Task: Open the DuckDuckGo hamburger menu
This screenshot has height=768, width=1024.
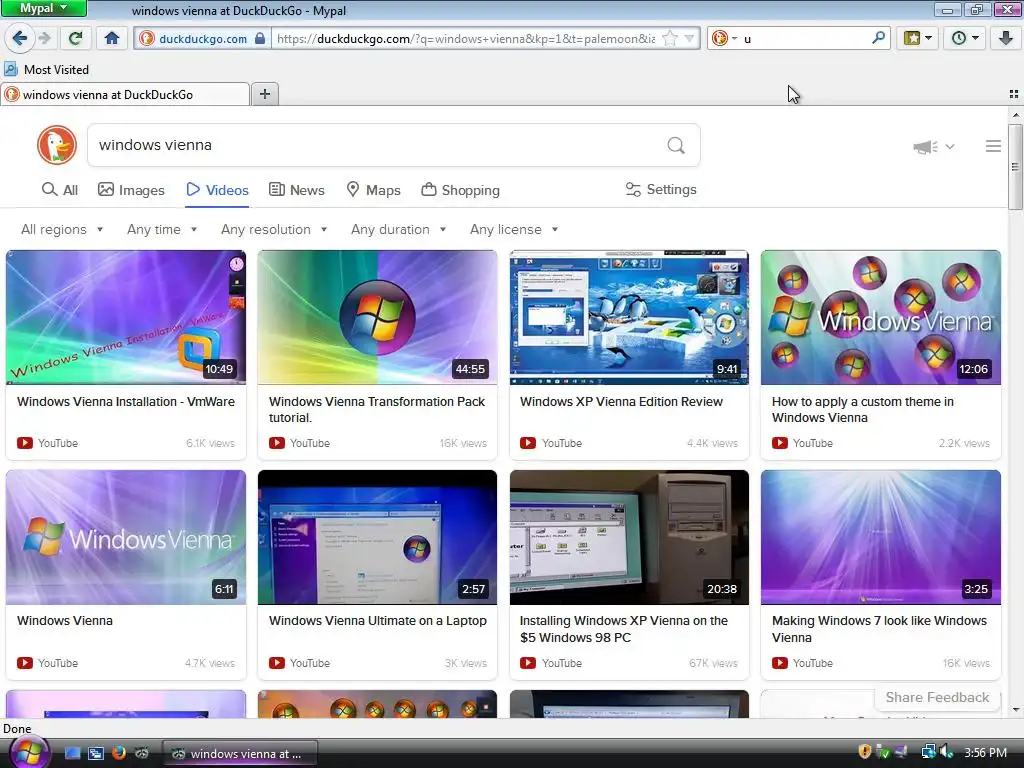Action: point(993,146)
